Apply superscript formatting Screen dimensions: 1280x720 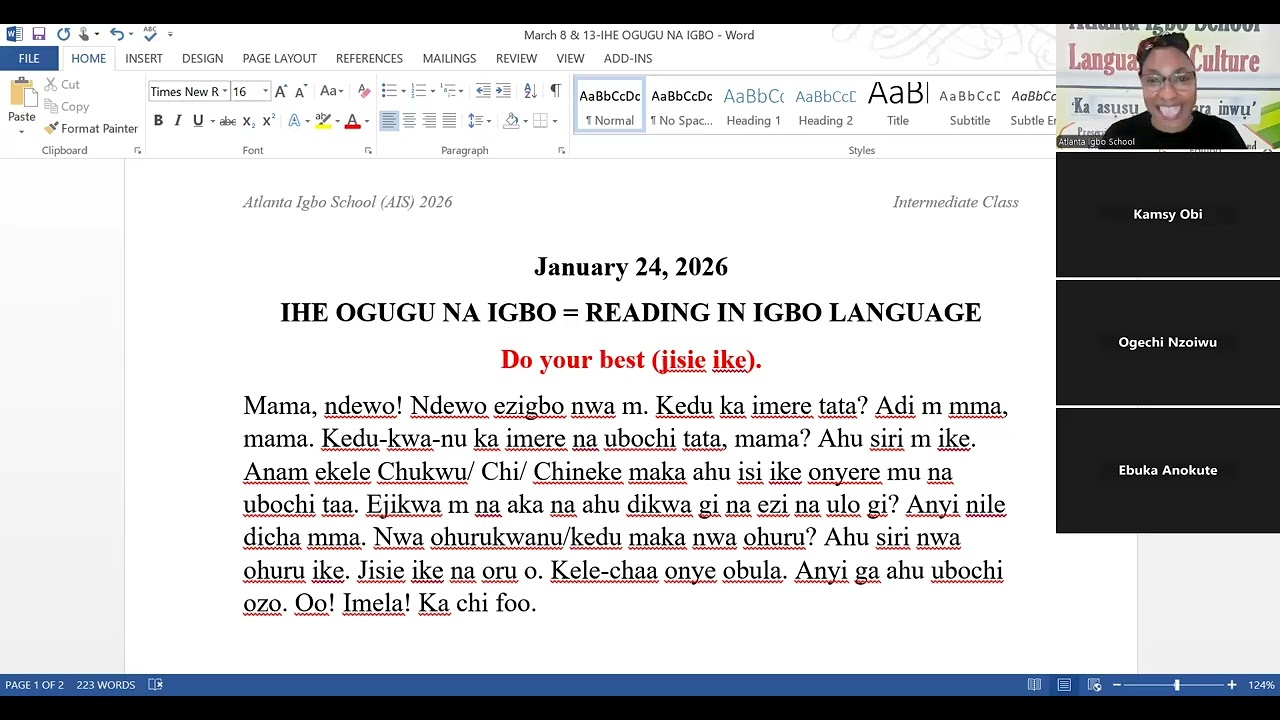click(x=268, y=121)
